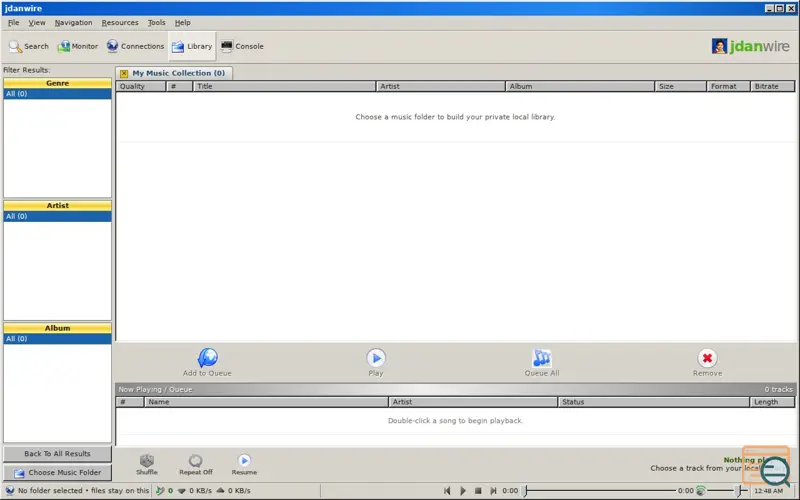Sort library by Size column
Image resolution: width=800 pixels, height=500 pixels.
(681, 86)
